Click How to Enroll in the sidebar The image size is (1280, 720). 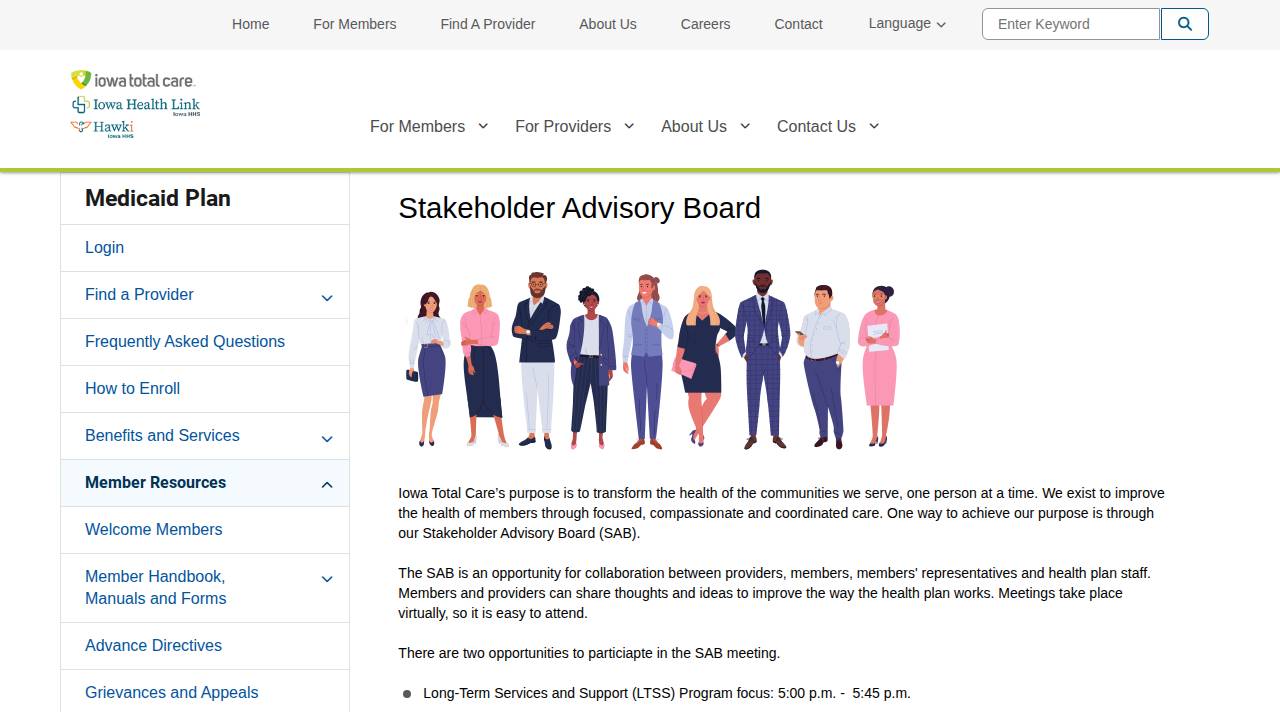click(132, 388)
